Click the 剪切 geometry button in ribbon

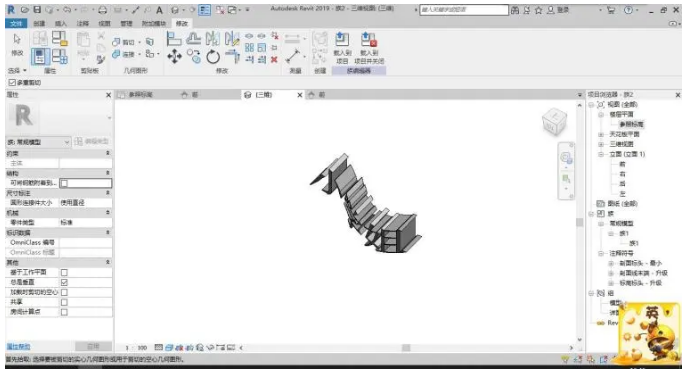124,42
